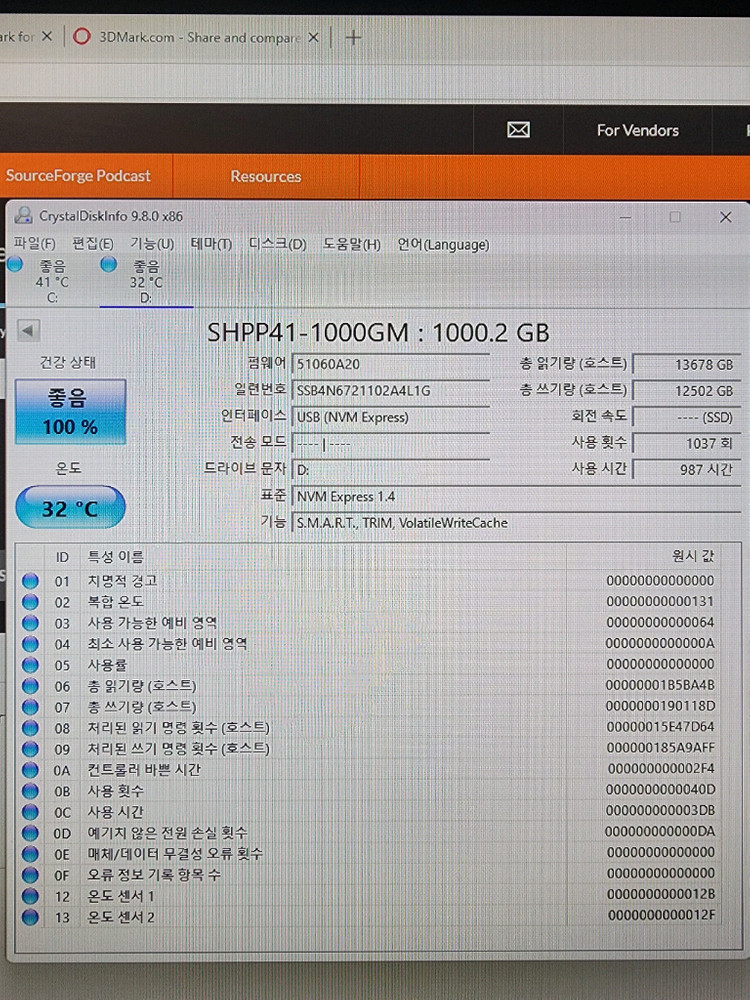Click the total host reads value 13678 GB

click(x=686, y=365)
